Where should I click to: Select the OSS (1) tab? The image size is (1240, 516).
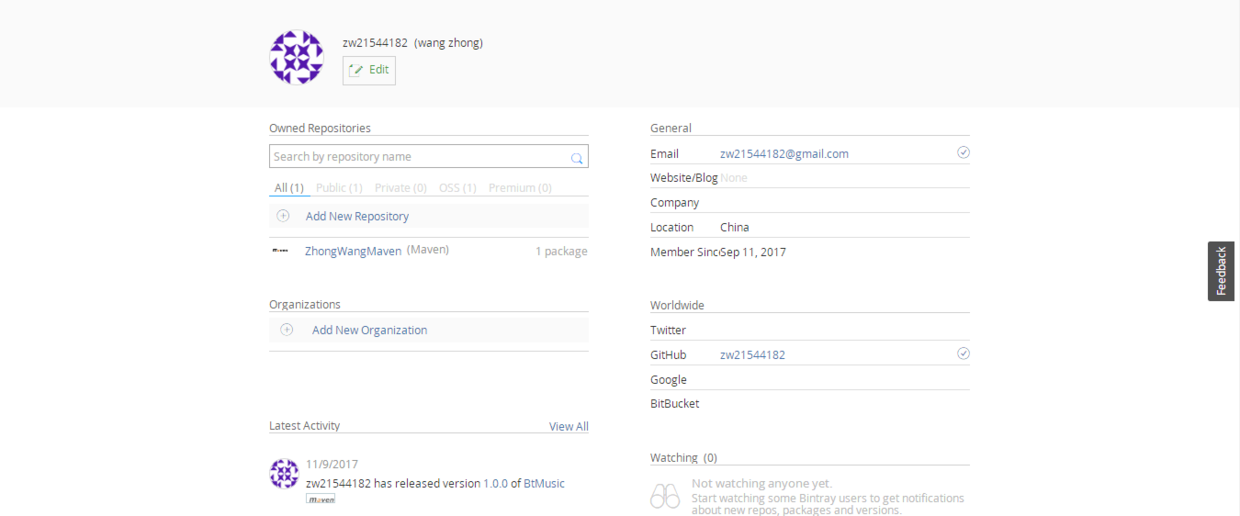click(x=457, y=188)
